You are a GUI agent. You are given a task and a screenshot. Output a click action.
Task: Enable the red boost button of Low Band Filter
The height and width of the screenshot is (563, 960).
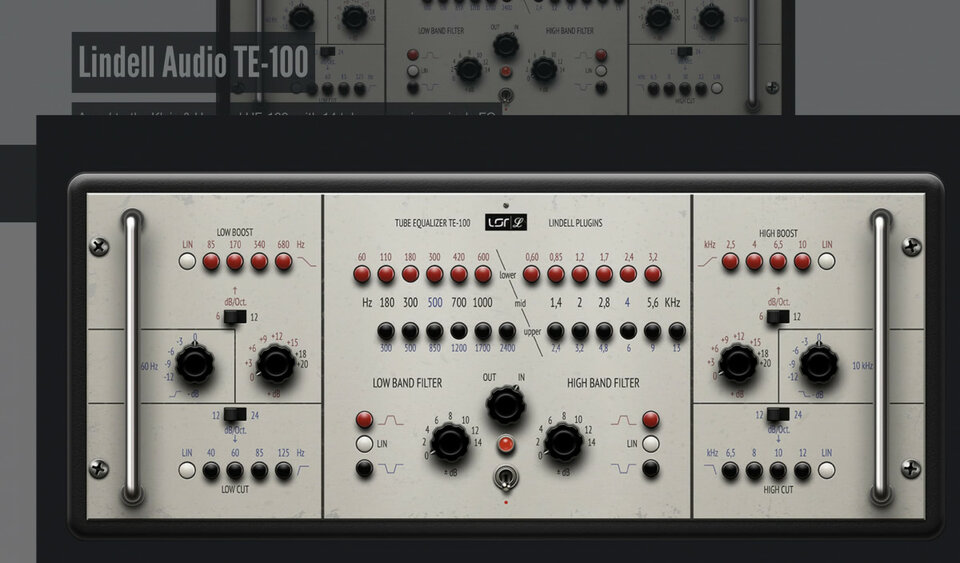[x=364, y=419]
